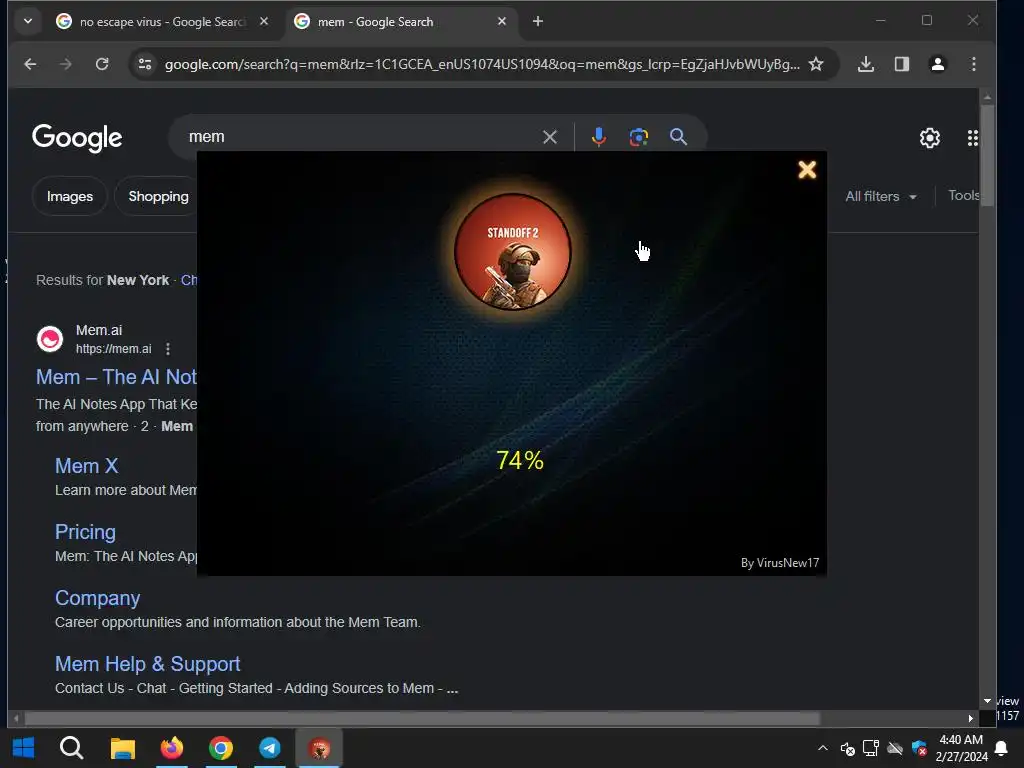The width and height of the screenshot is (1024, 768).
Task: Open the Pricing sitelink
Action: 85,532
